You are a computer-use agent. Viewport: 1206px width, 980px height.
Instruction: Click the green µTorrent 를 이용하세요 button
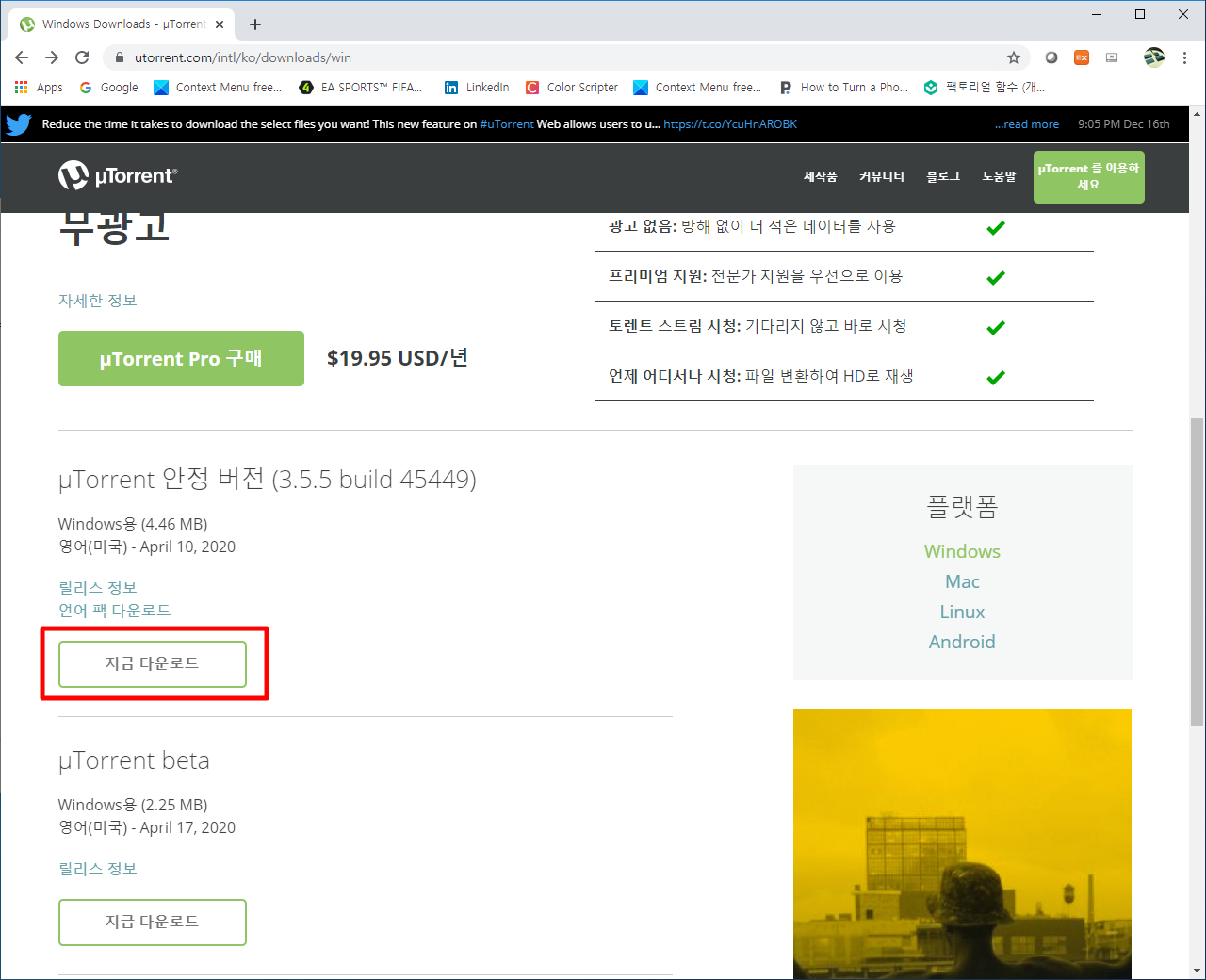(1089, 177)
